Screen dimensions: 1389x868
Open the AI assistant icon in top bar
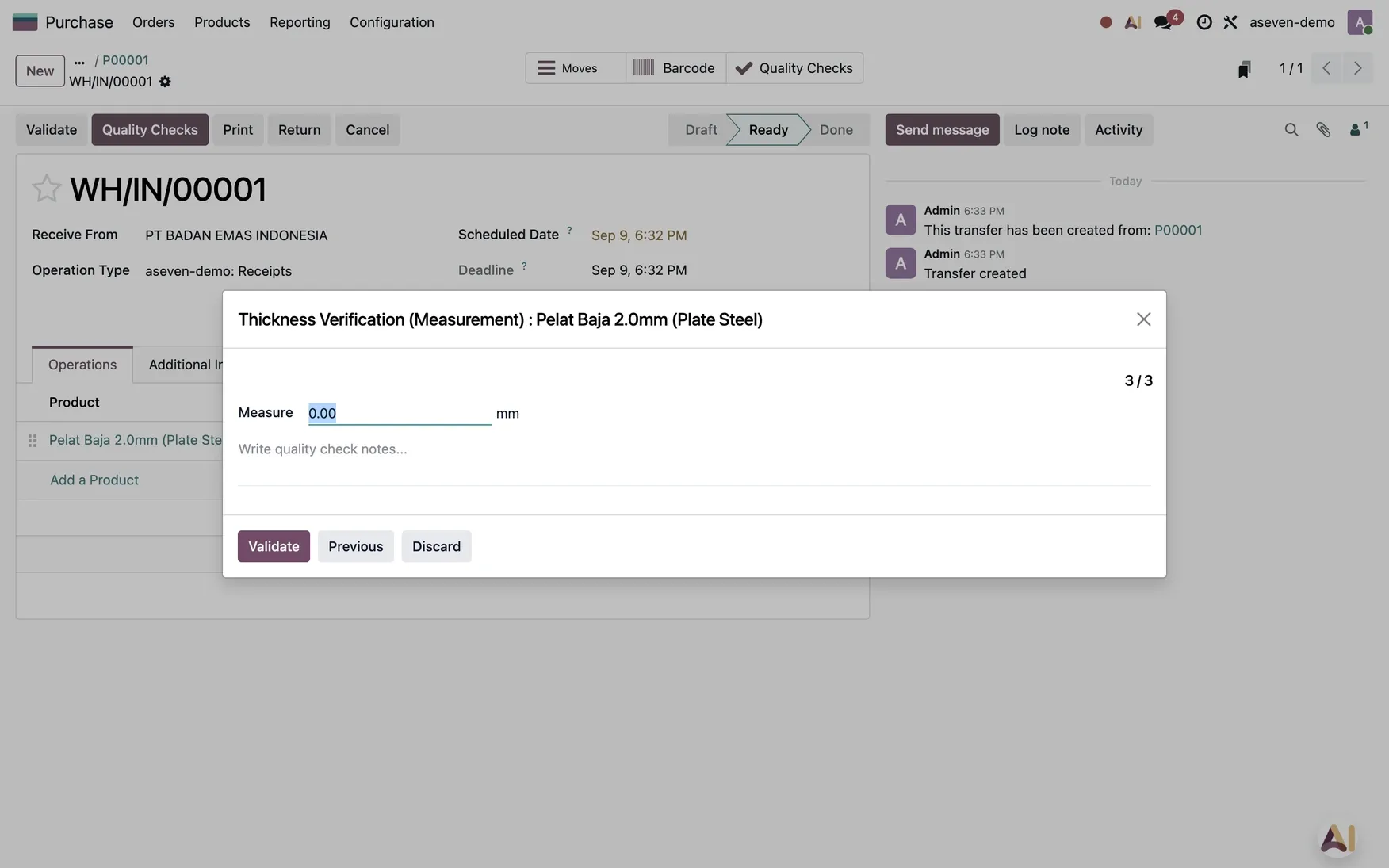(1133, 22)
